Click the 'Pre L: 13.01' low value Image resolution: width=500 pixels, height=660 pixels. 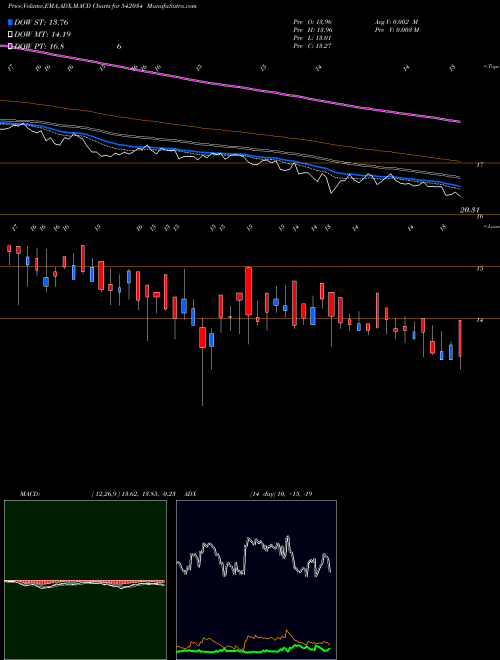[313, 38]
